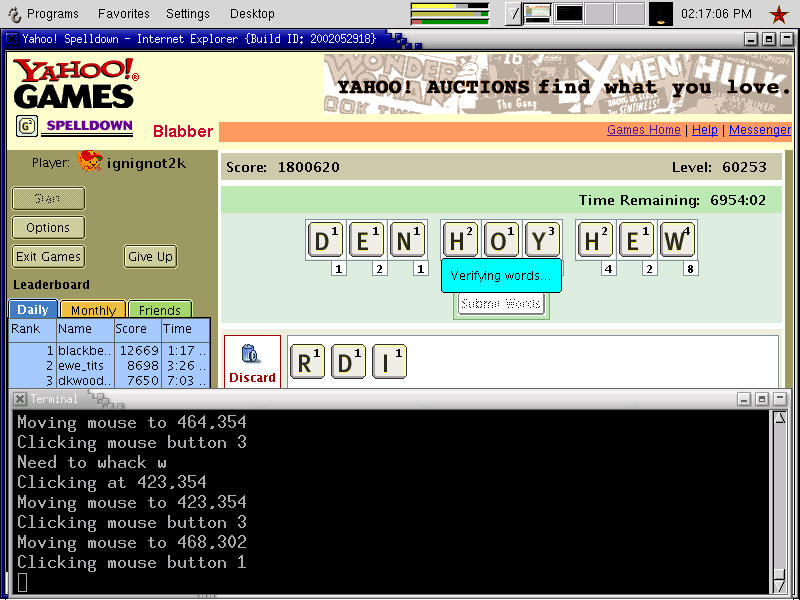
Task: Click the G2 Spelldown logo icon
Action: pos(27,126)
